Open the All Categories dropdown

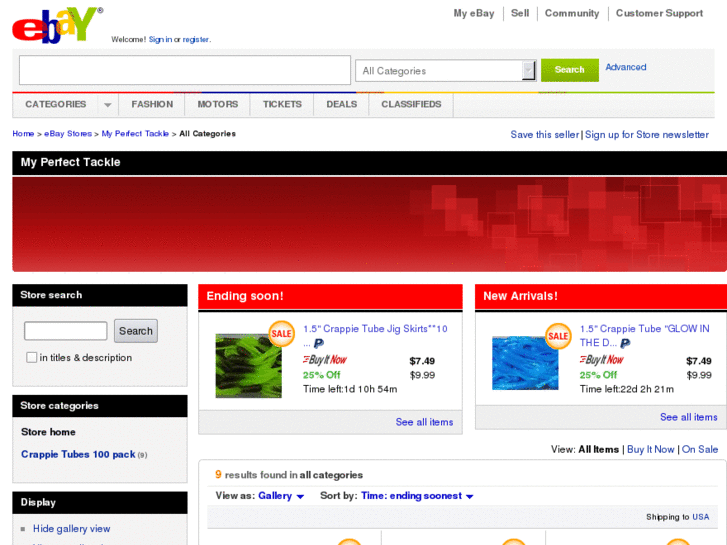click(446, 71)
